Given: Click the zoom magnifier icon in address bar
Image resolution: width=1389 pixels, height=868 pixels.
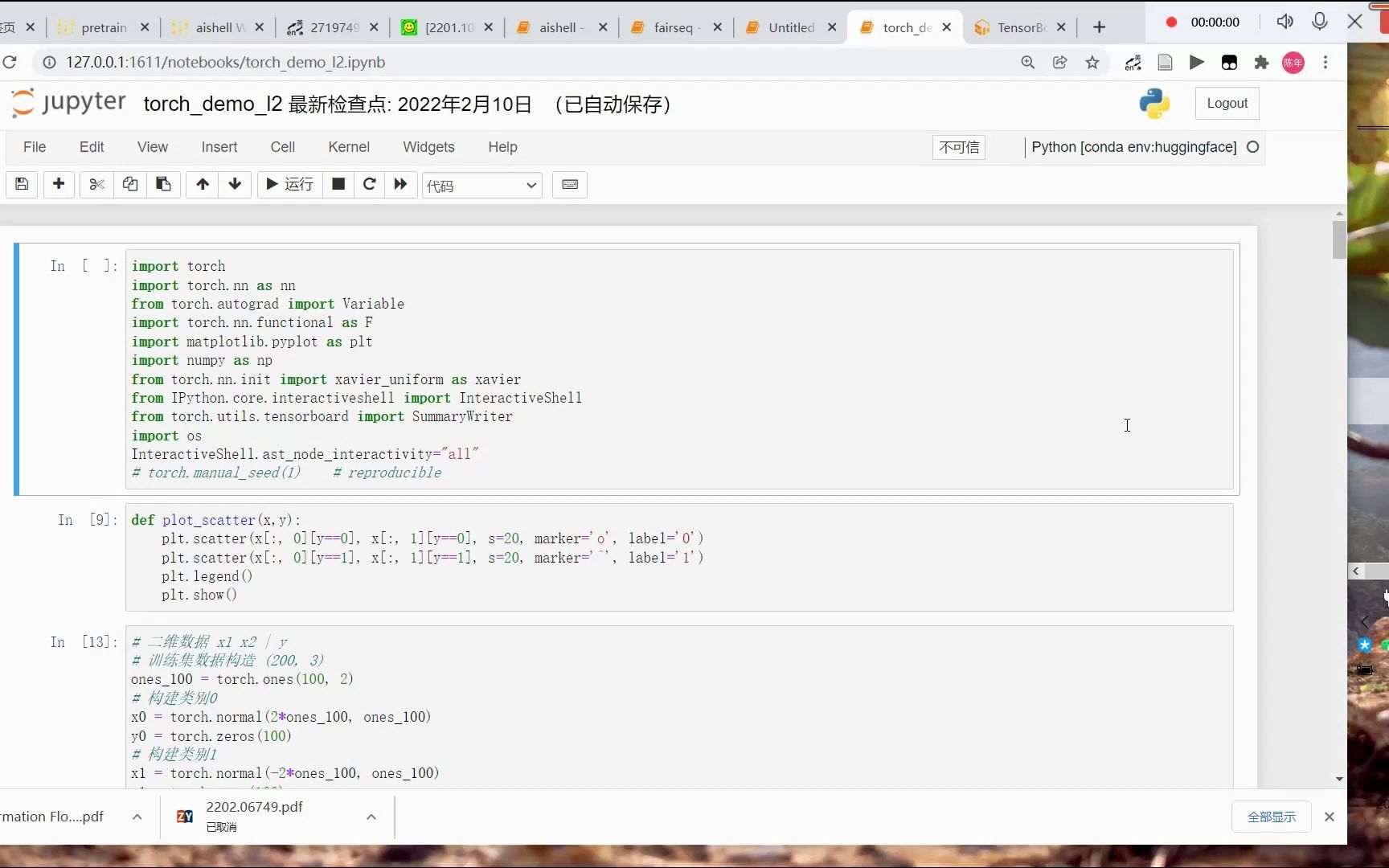Looking at the screenshot, I should [1027, 62].
